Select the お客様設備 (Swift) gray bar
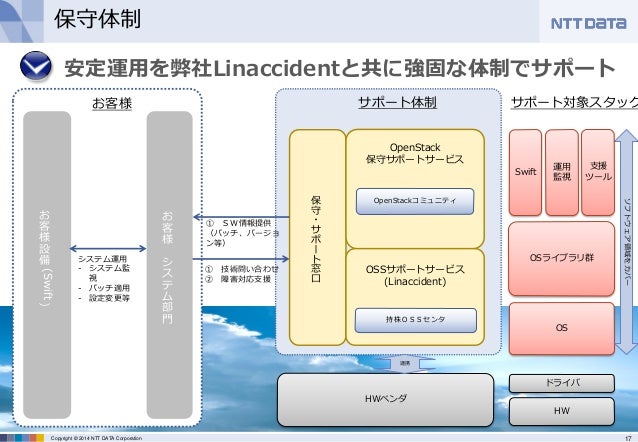638x442 pixels. click(47, 265)
